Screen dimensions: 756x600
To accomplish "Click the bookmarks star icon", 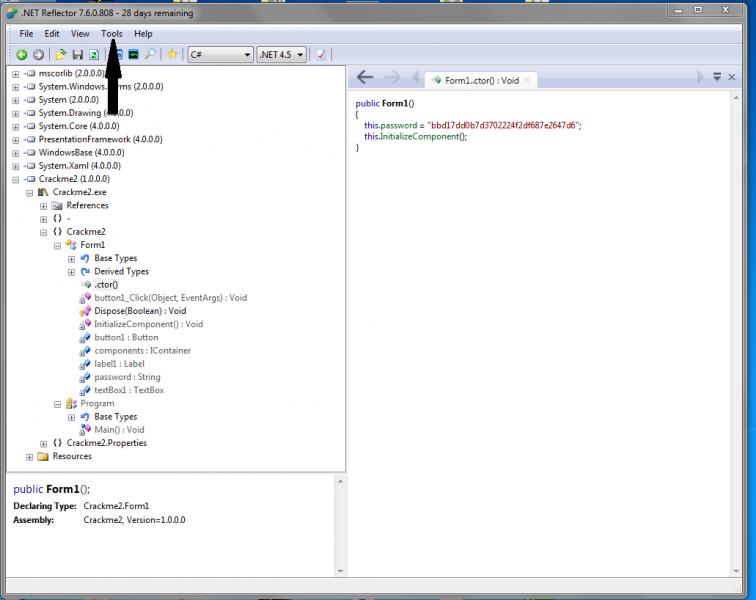I will point(172,54).
